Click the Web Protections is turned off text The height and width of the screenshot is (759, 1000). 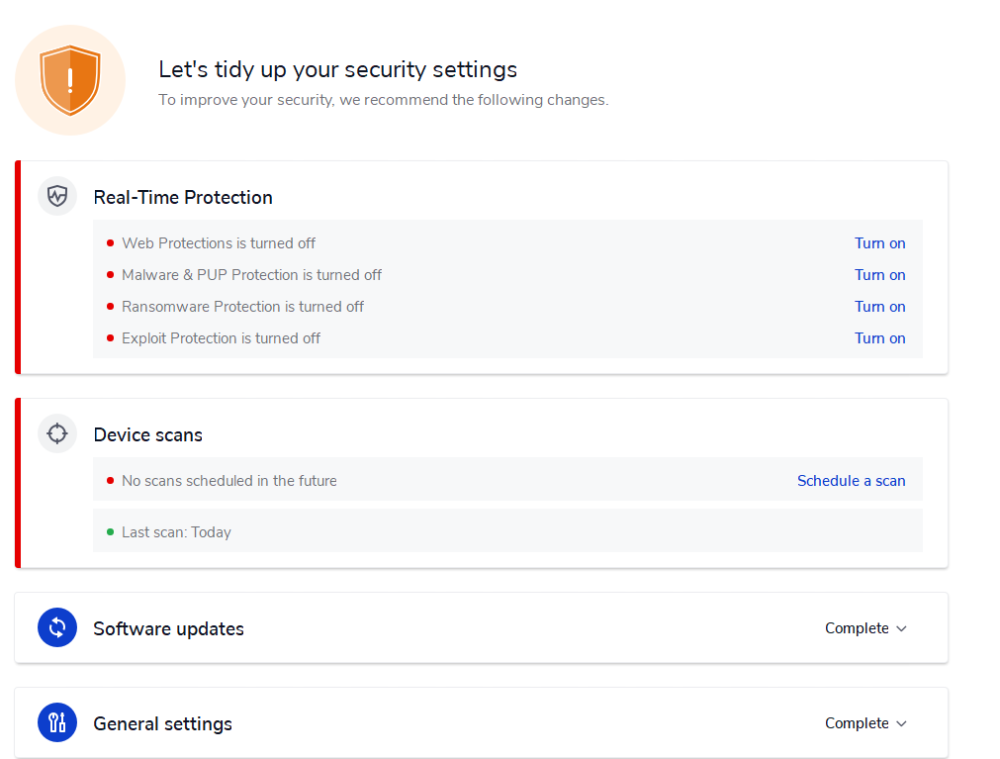pyautogui.click(x=218, y=243)
